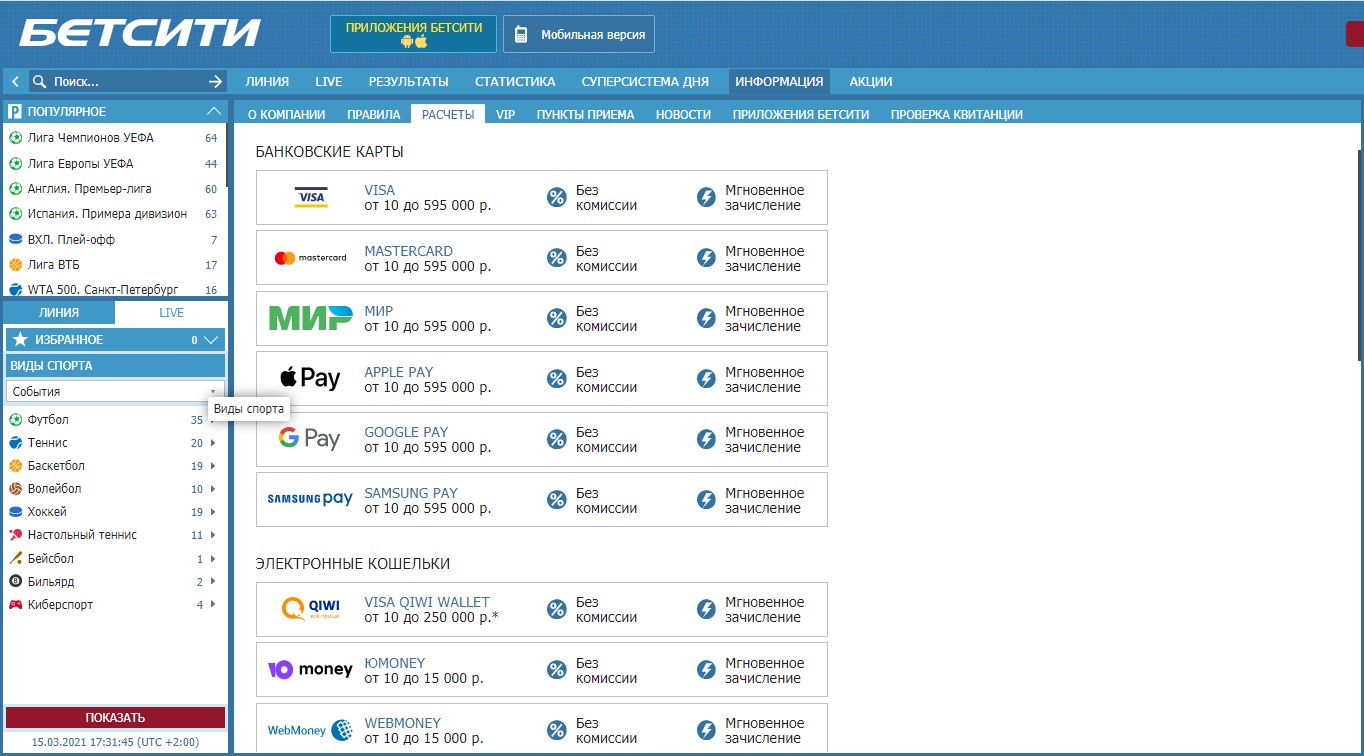1364x756 pixels.
Task: Open the События dropdown
Action: pyautogui.click(x=115, y=392)
